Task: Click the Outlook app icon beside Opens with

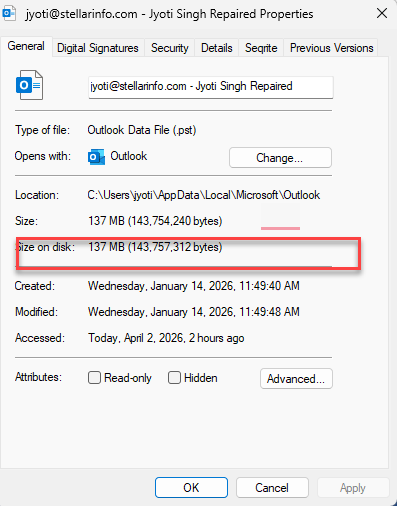Action: (x=96, y=157)
